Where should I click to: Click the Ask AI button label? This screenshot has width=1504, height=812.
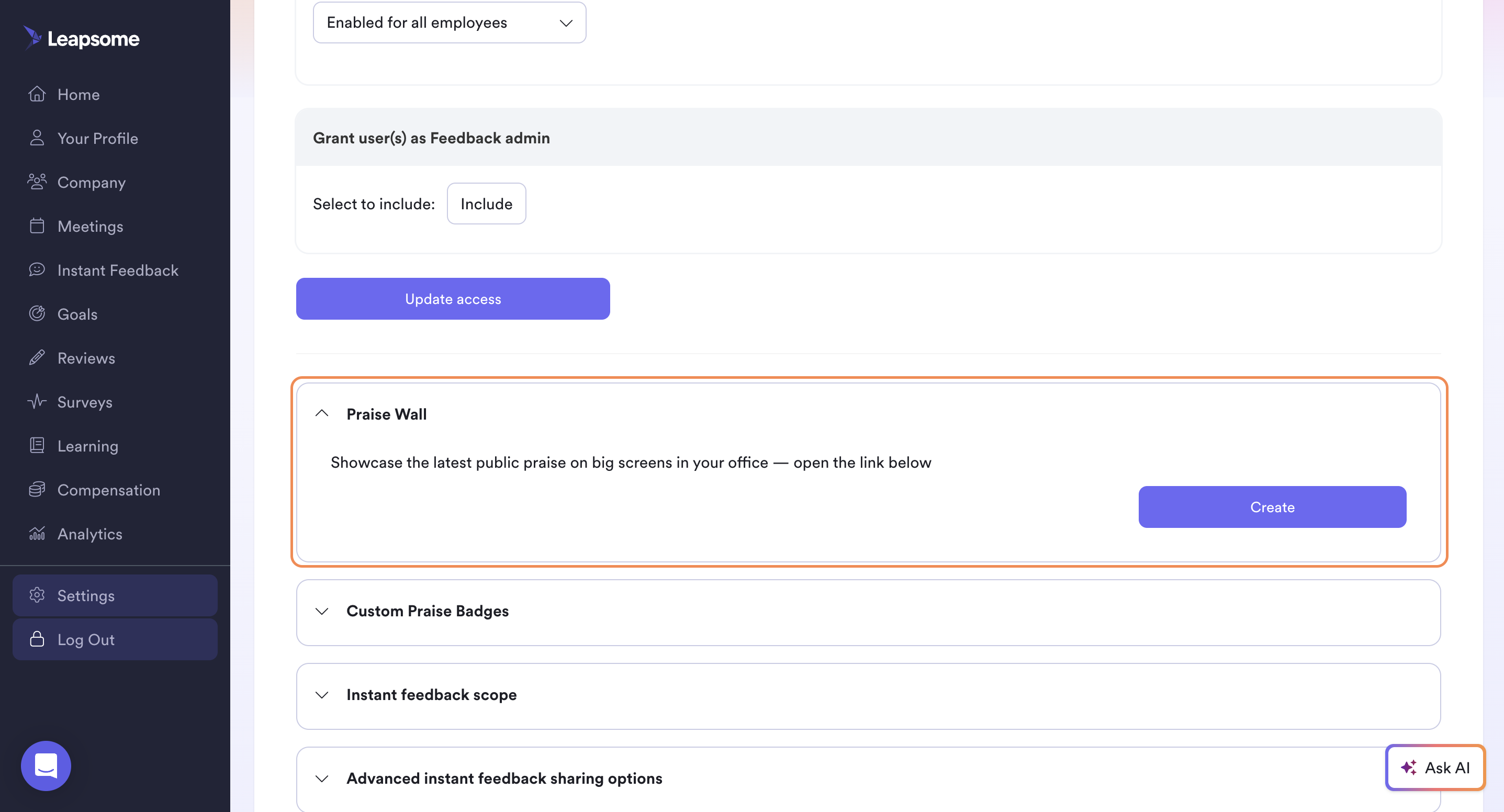tap(1447, 767)
